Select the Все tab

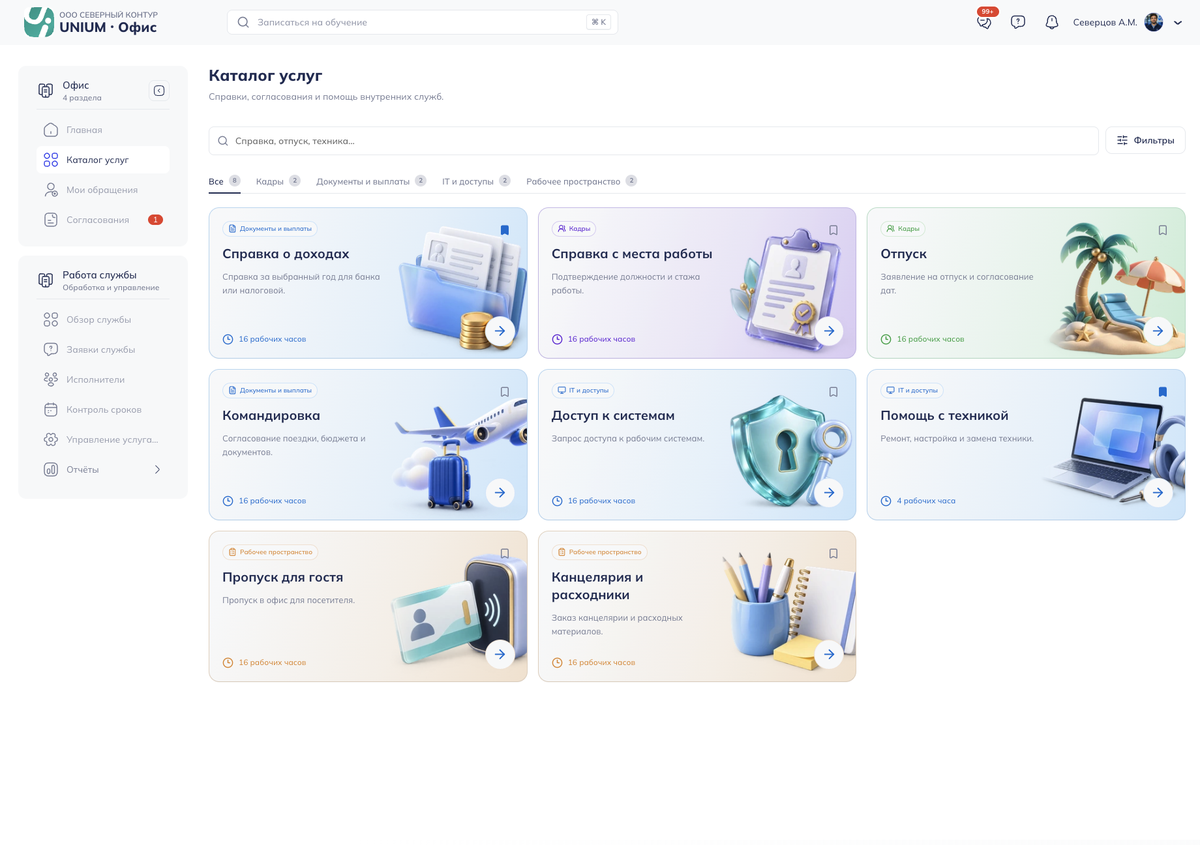[x=224, y=181]
